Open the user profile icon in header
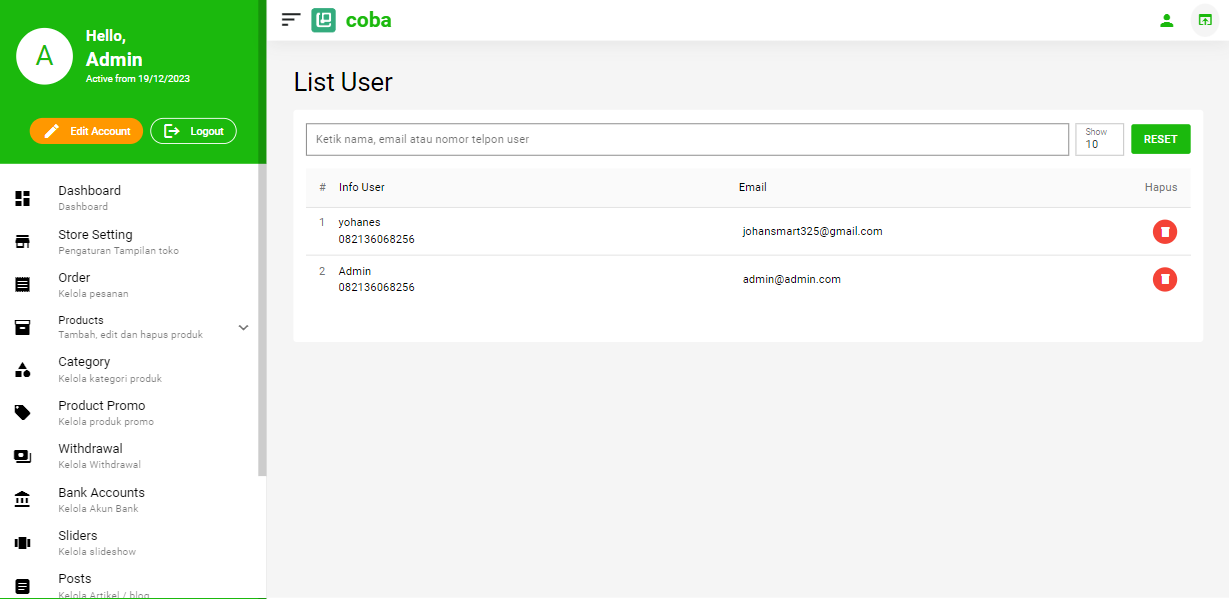The width and height of the screenshot is (1229, 599). (1166, 20)
